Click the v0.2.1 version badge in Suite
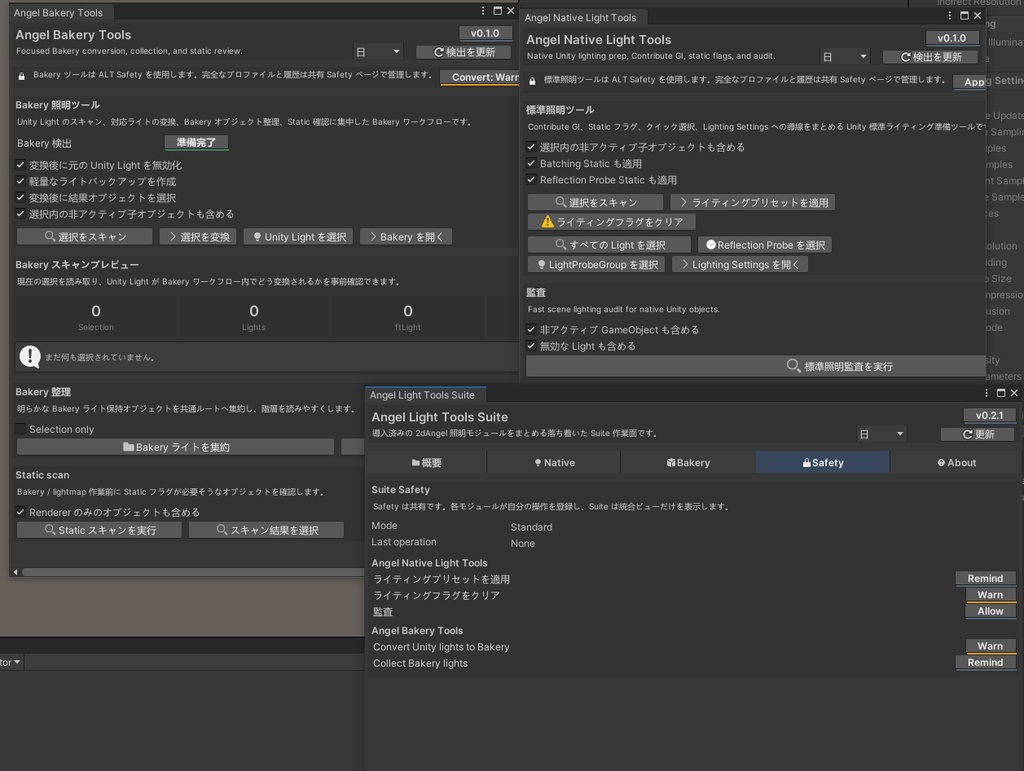Screen dimensions: 1024x771 pyautogui.click(x=989, y=415)
